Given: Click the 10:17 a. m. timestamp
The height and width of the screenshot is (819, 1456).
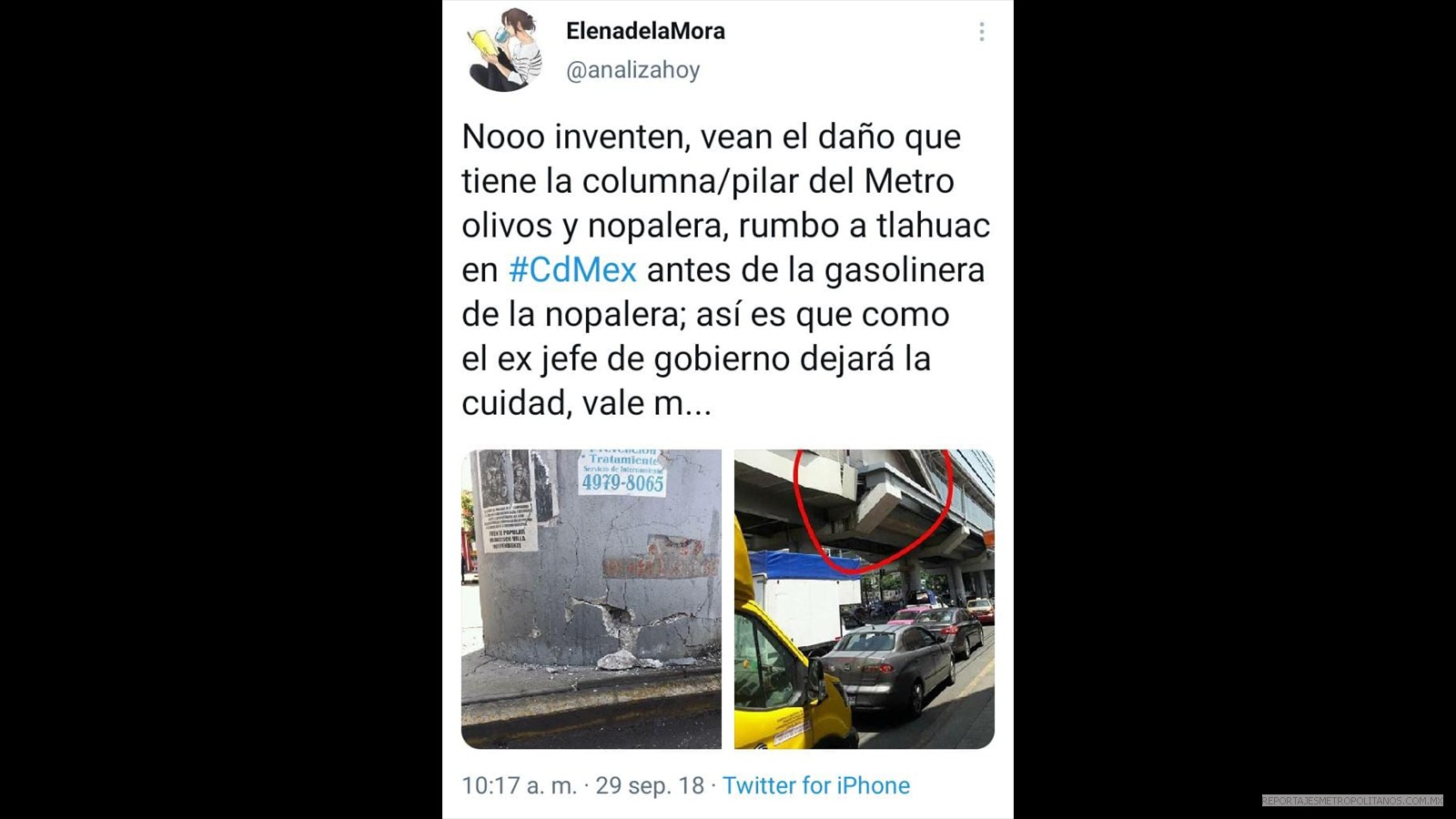Looking at the screenshot, I should click(x=519, y=785).
